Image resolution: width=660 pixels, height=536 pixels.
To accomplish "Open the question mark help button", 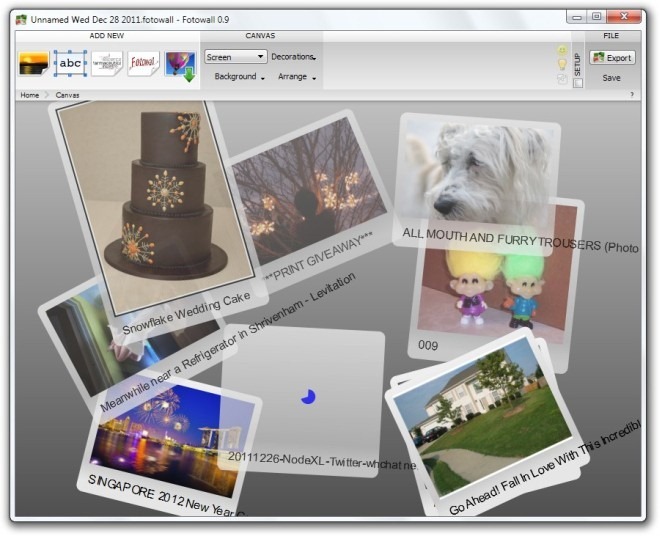I will 632,95.
